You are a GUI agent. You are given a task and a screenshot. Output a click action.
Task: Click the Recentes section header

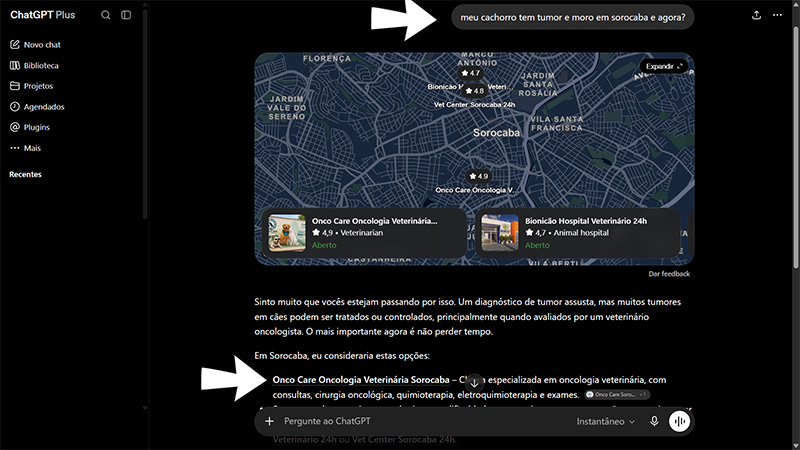click(x=26, y=174)
